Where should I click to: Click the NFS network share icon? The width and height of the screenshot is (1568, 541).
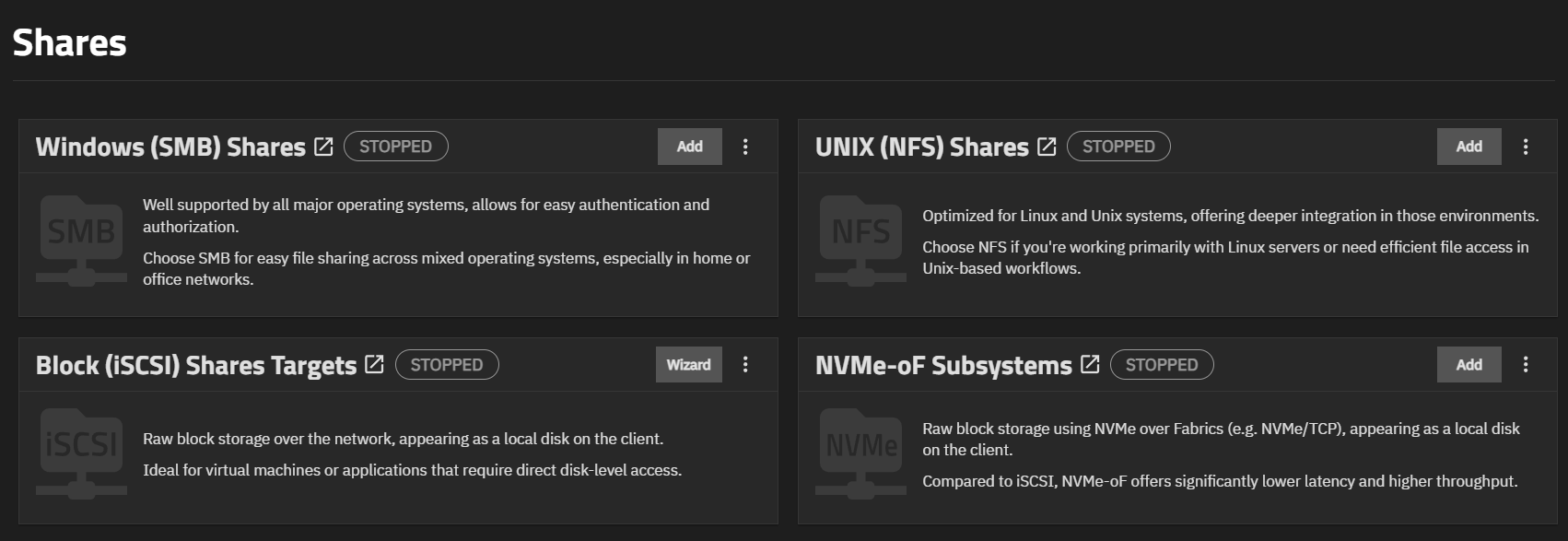(860, 240)
